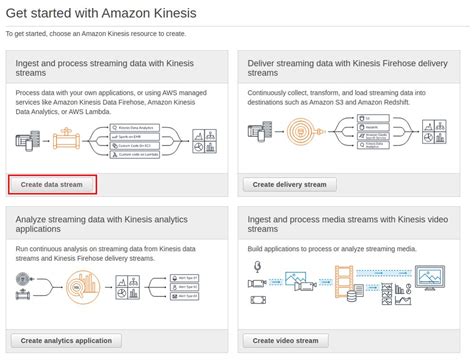Select the Kinesis Data Analytics box in diagram
This screenshot has width=474, height=361.
click(135, 128)
